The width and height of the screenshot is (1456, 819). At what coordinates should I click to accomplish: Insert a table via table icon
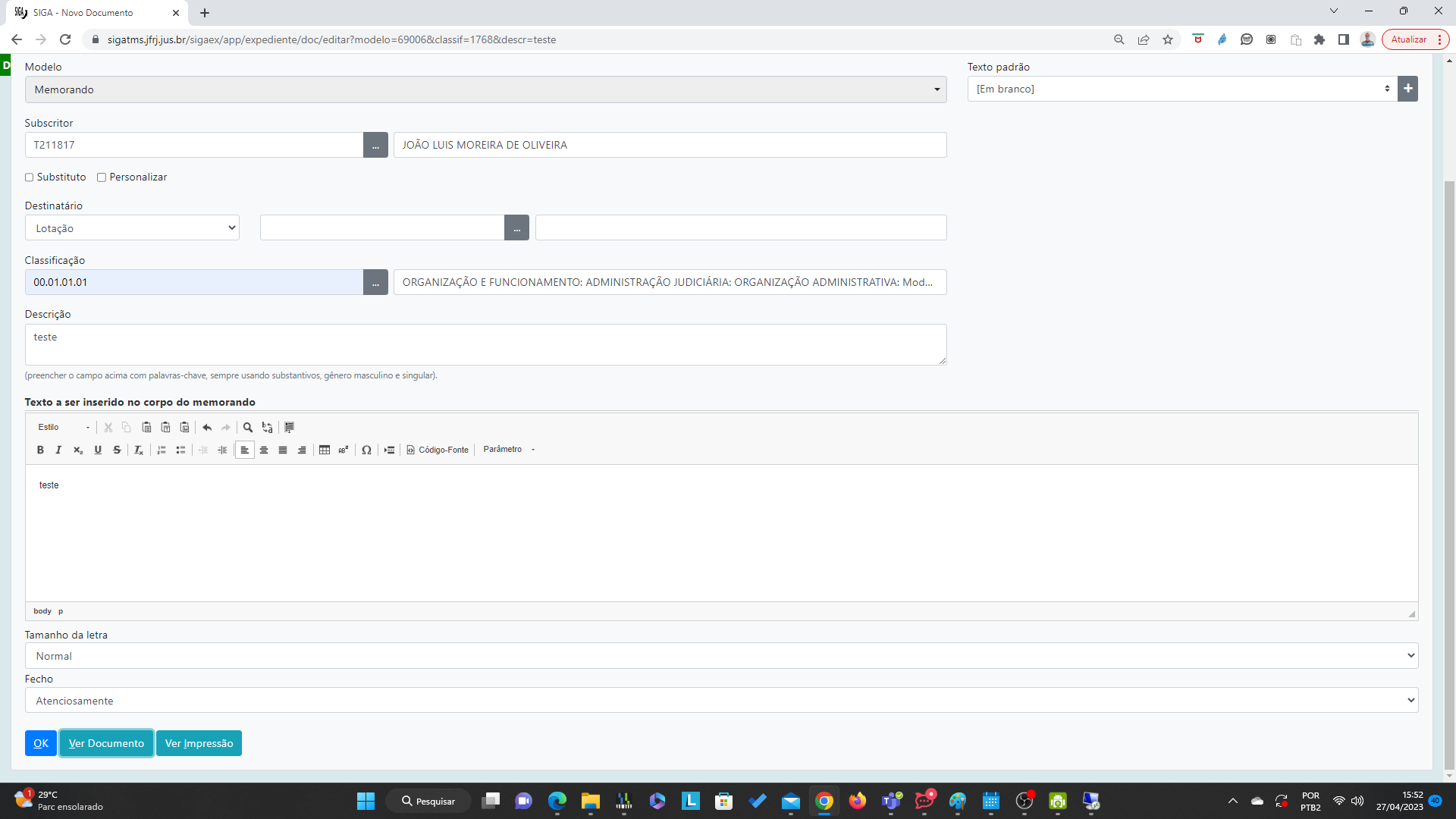tap(325, 450)
